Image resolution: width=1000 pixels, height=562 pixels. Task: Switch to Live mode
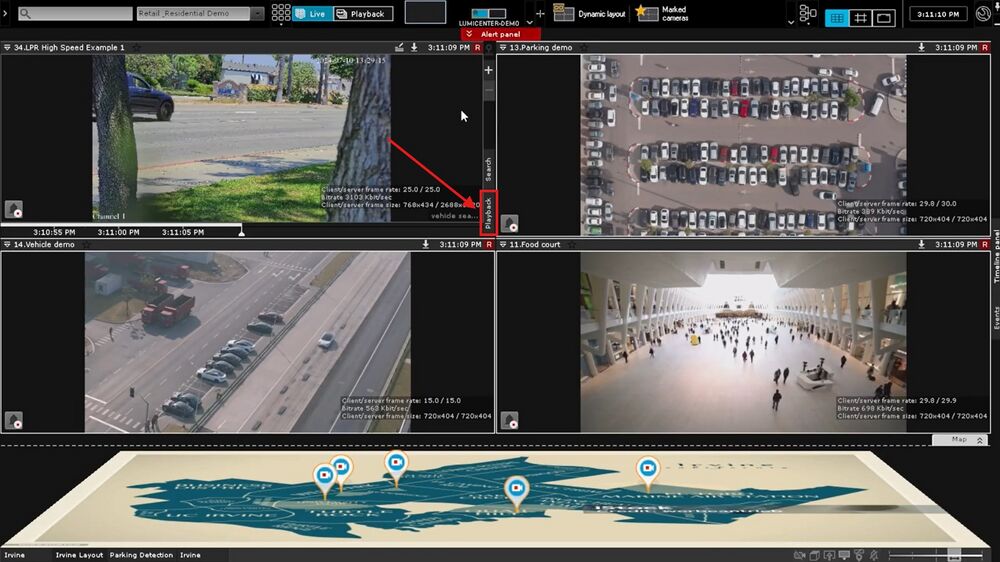click(310, 14)
